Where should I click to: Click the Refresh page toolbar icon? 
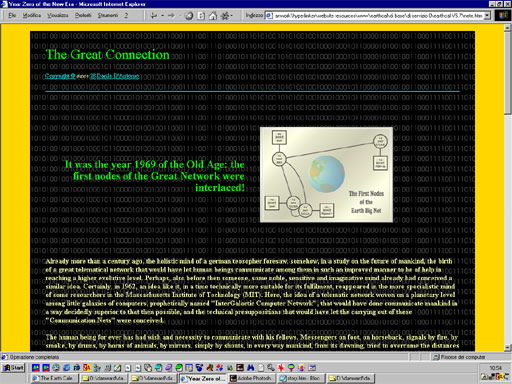[201, 15]
